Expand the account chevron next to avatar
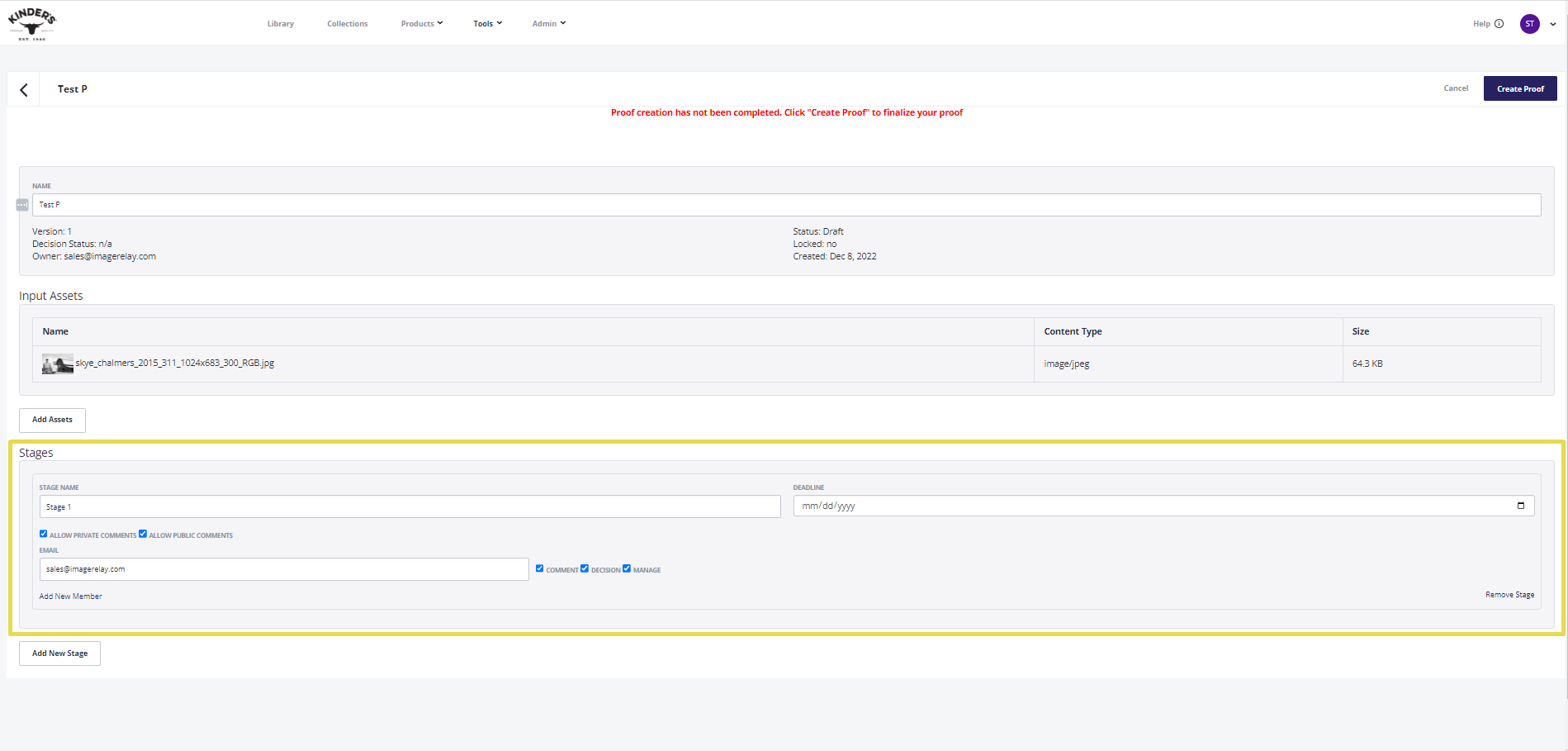The width and height of the screenshot is (1568, 751). [1553, 24]
